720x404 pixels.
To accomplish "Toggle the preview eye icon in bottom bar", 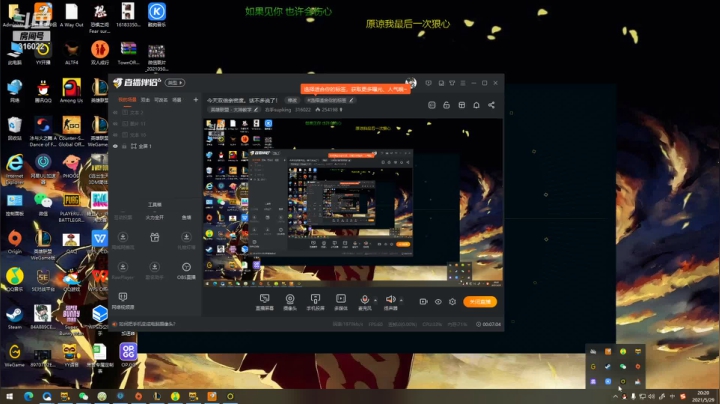I will coord(438,302).
